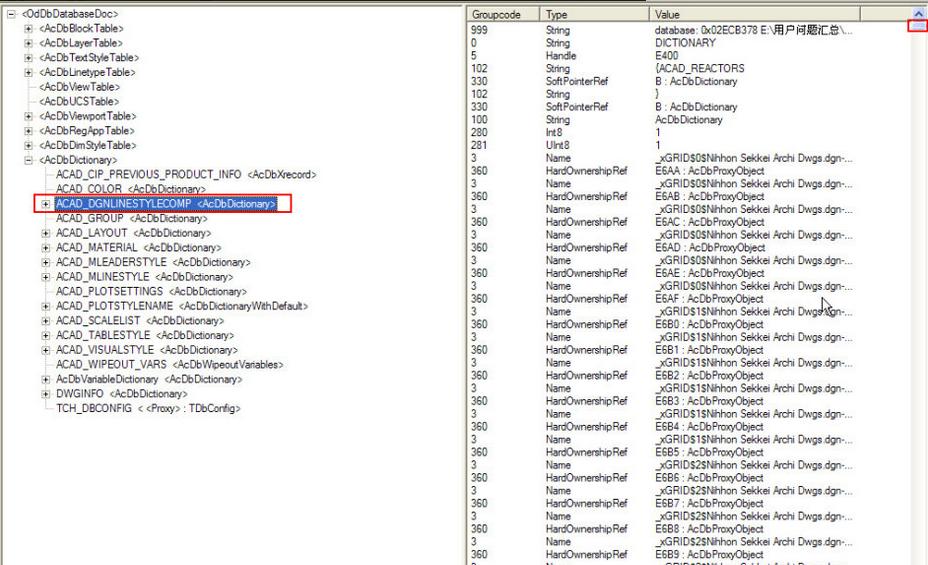
Task: Select the AcDbViewTable item
Action: [79, 87]
